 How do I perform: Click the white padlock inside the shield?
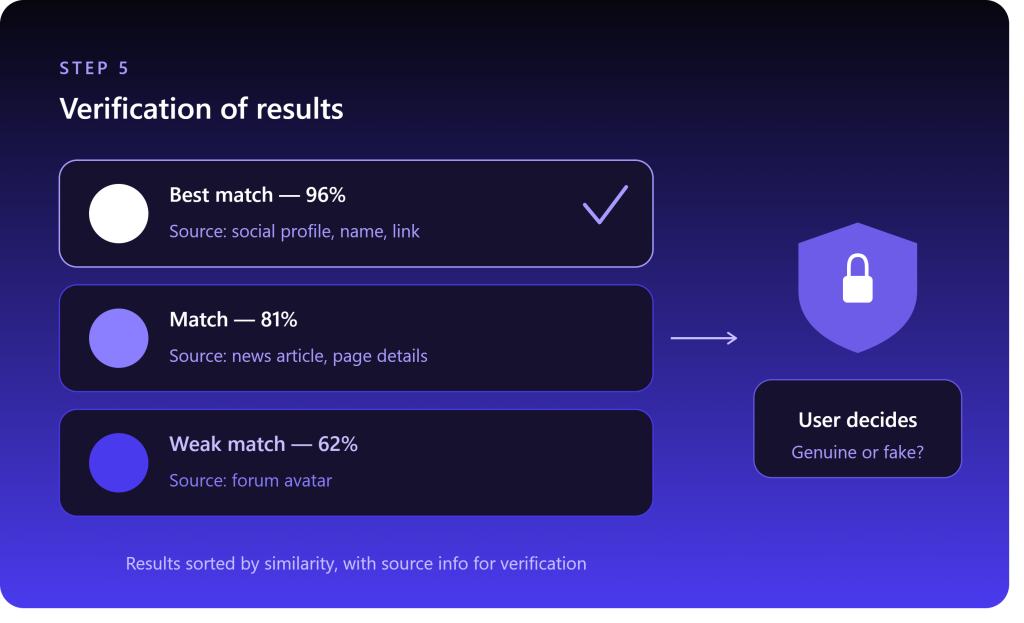coord(857,278)
